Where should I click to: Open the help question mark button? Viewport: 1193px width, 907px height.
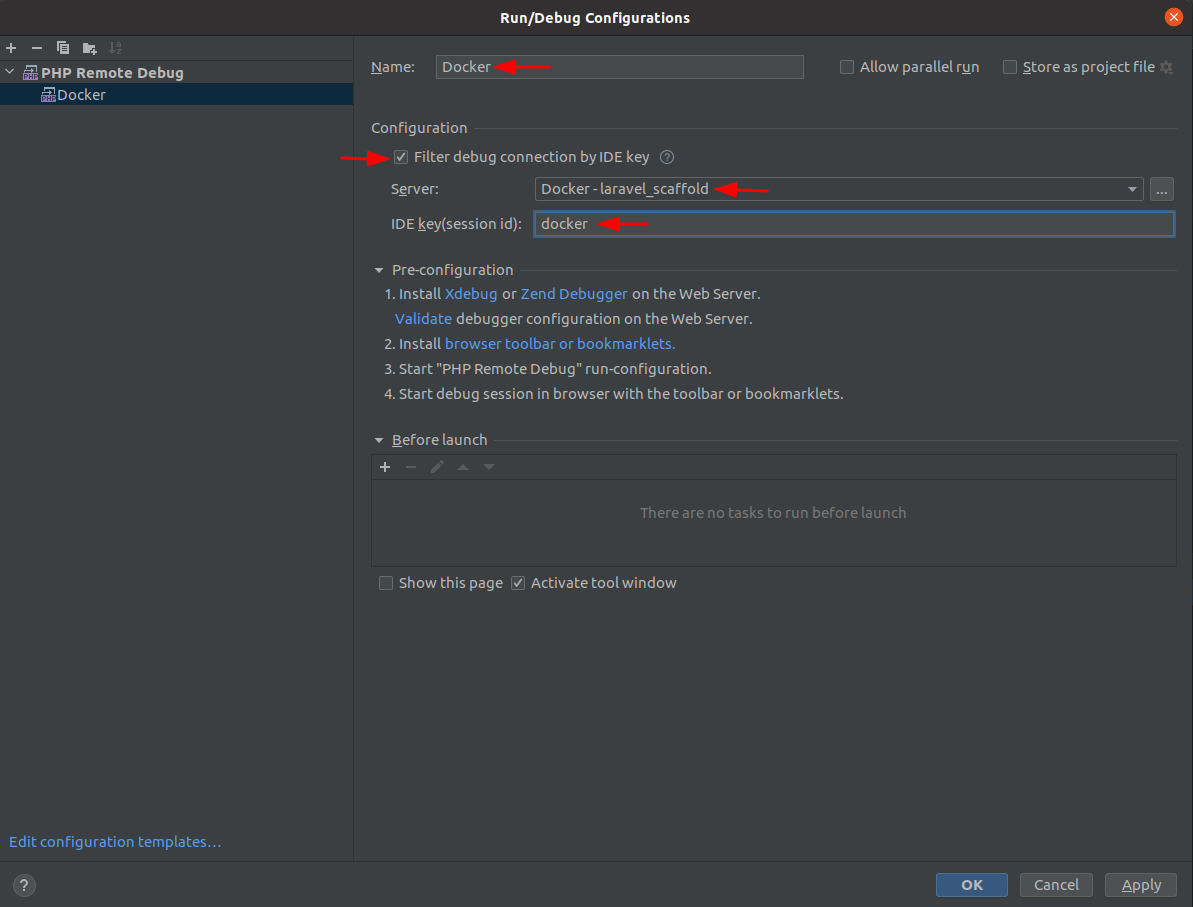point(25,885)
